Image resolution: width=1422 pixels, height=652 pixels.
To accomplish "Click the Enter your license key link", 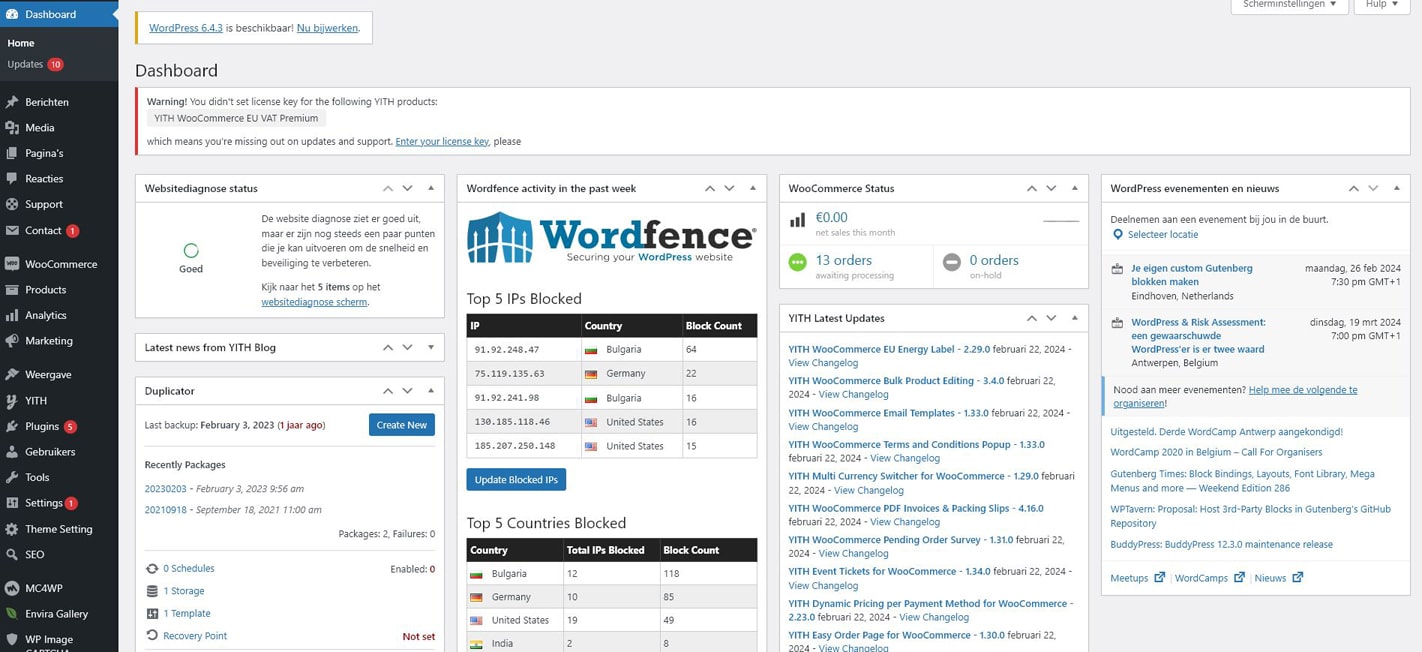I will point(442,142).
